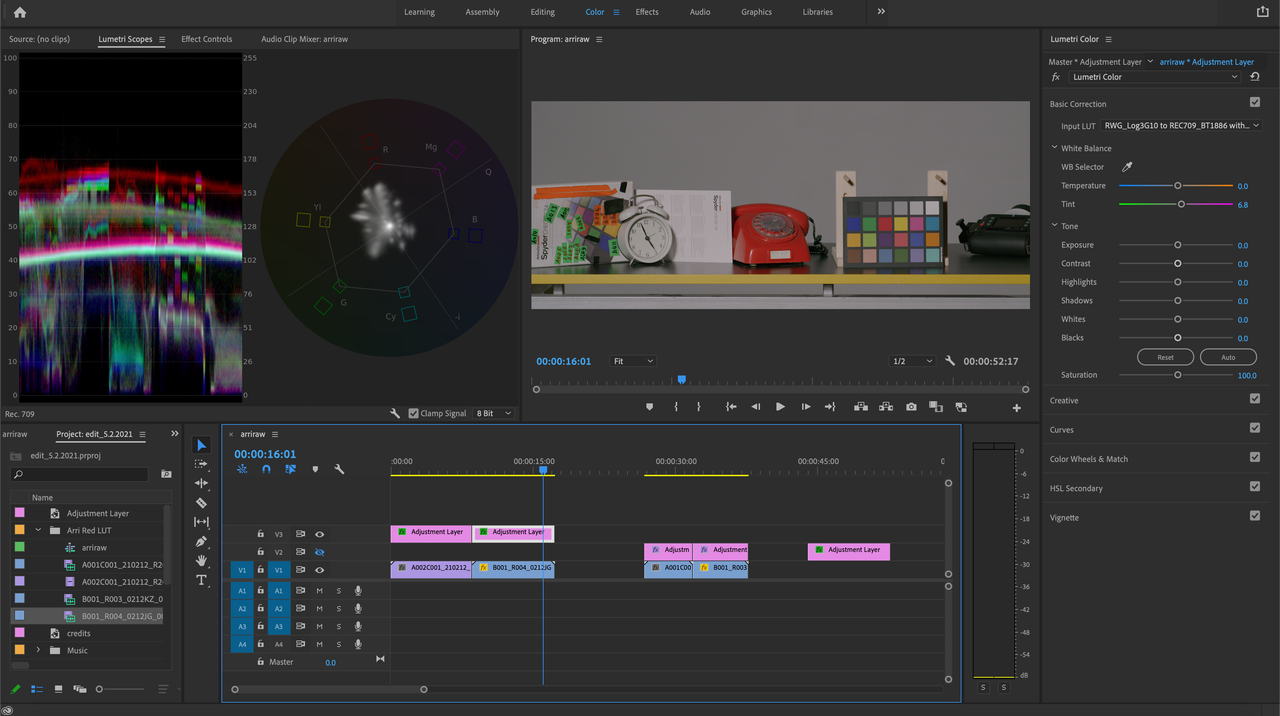The height and width of the screenshot is (716, 1280).
Task: Open the Effect Controls tab
Action: 206,39
